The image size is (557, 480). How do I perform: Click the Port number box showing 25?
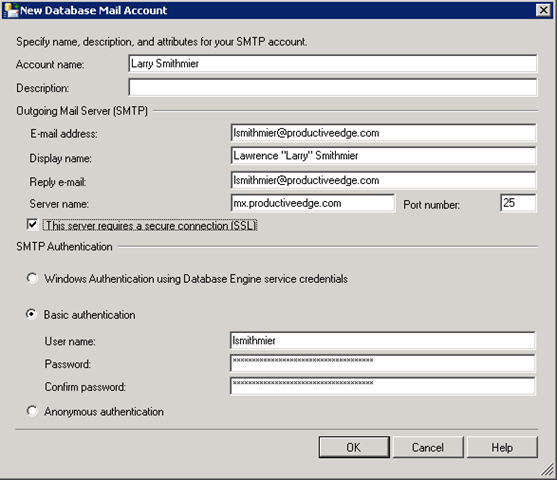pos(518,203)
